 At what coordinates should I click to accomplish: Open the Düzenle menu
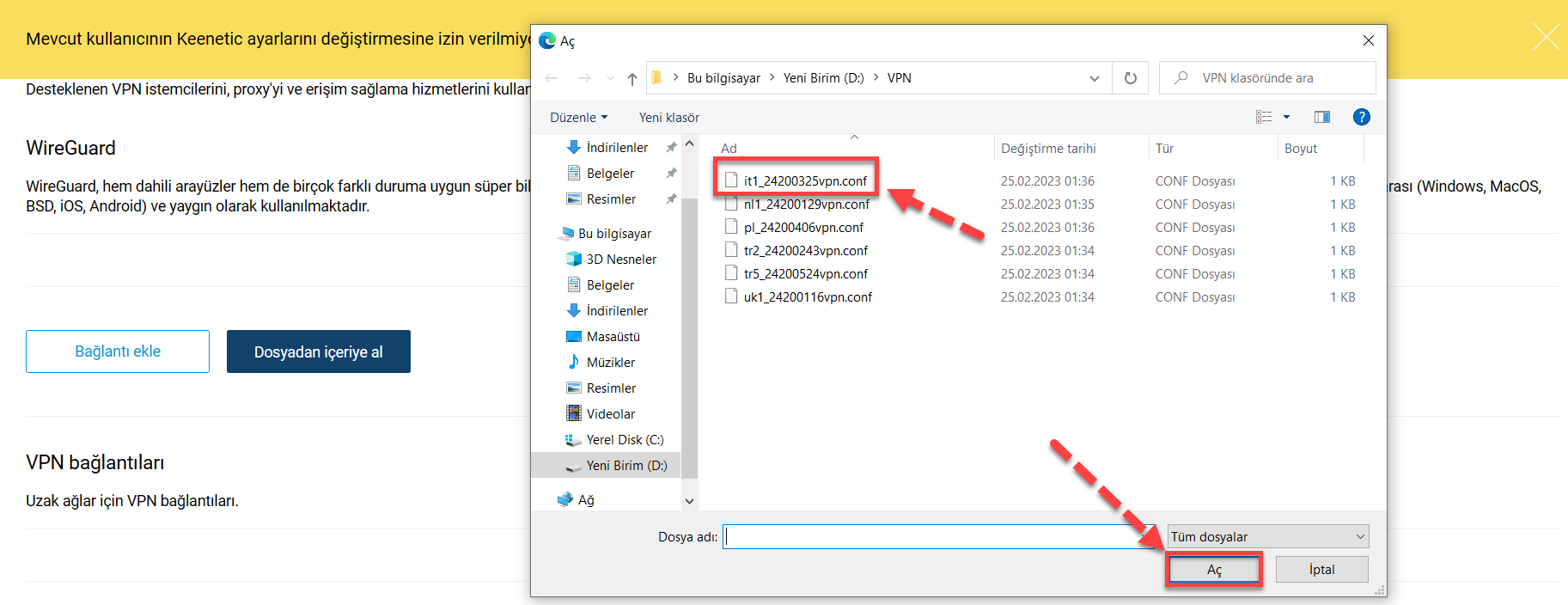pyautogui.click(x=579, y=118)
